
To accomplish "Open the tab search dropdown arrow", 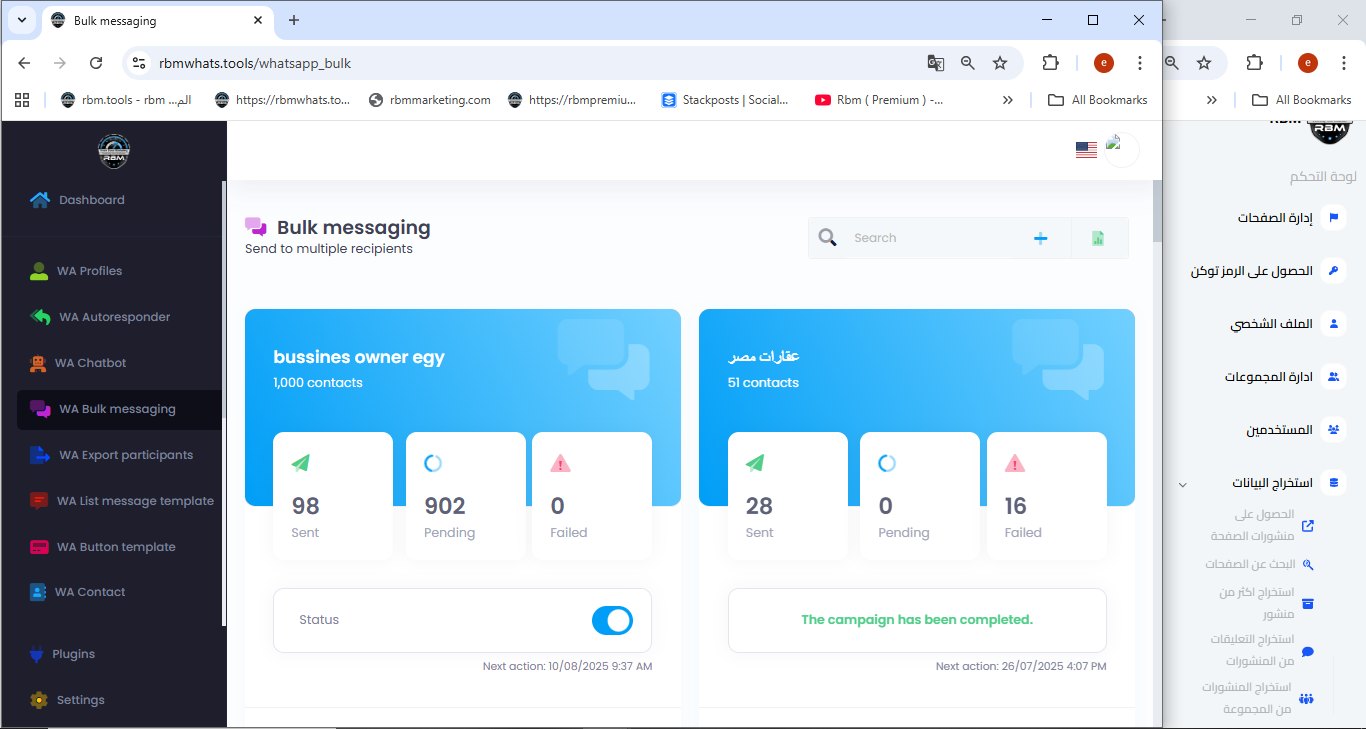I will click(x=21, y=20).
